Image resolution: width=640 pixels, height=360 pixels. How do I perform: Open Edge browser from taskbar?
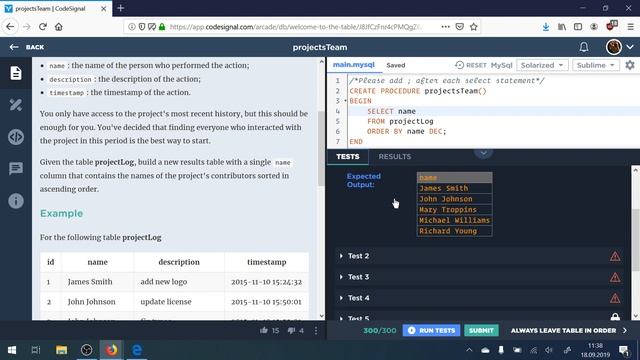pyautogui.click(x=137, y=350)
